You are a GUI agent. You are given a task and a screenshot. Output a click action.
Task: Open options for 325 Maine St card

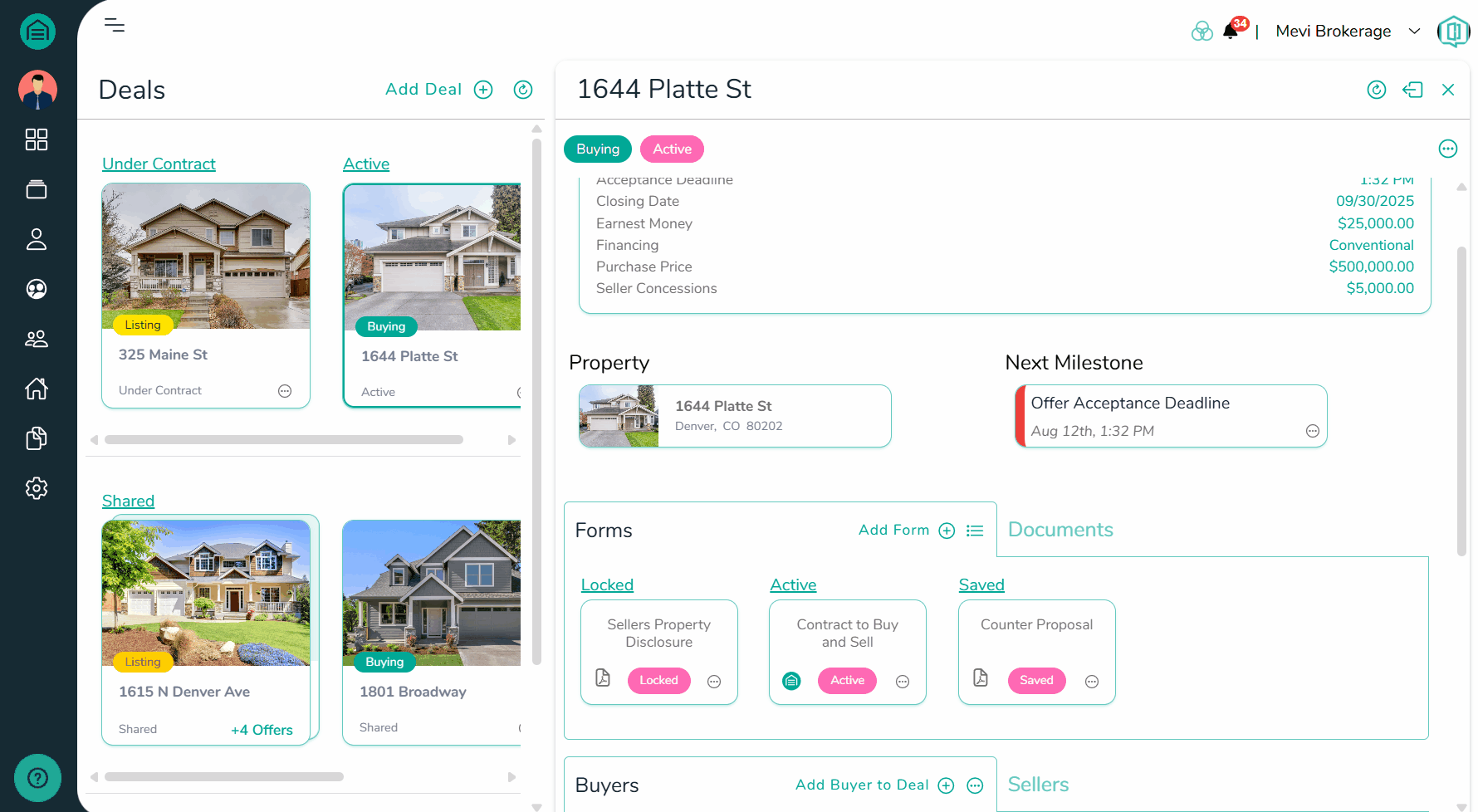(x=285, y=391)
